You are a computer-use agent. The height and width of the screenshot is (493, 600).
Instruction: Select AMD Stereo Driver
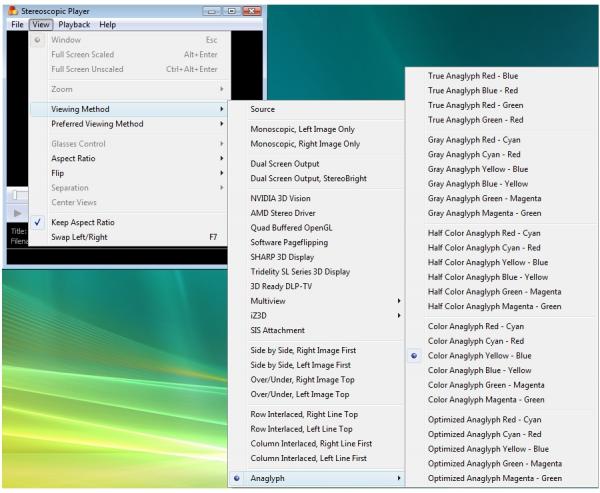pos(316,213)
